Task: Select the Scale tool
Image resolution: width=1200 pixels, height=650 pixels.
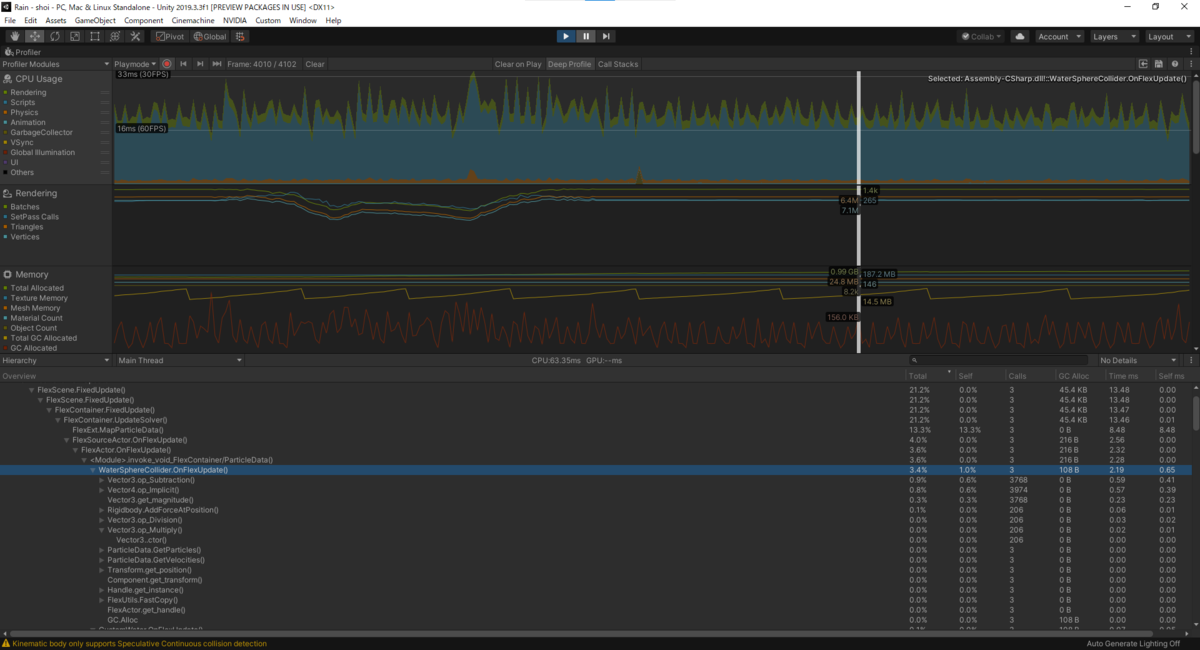Action: coord(75,36)
